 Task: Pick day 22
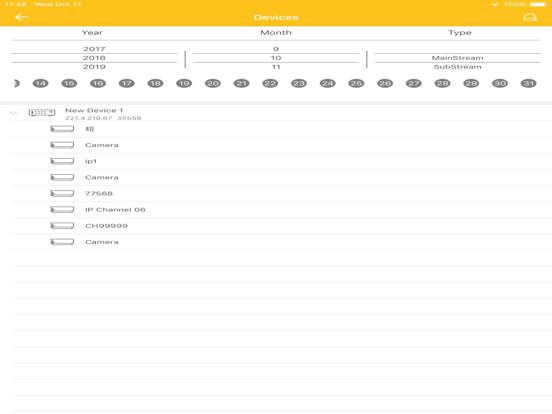tap(270, 83)
